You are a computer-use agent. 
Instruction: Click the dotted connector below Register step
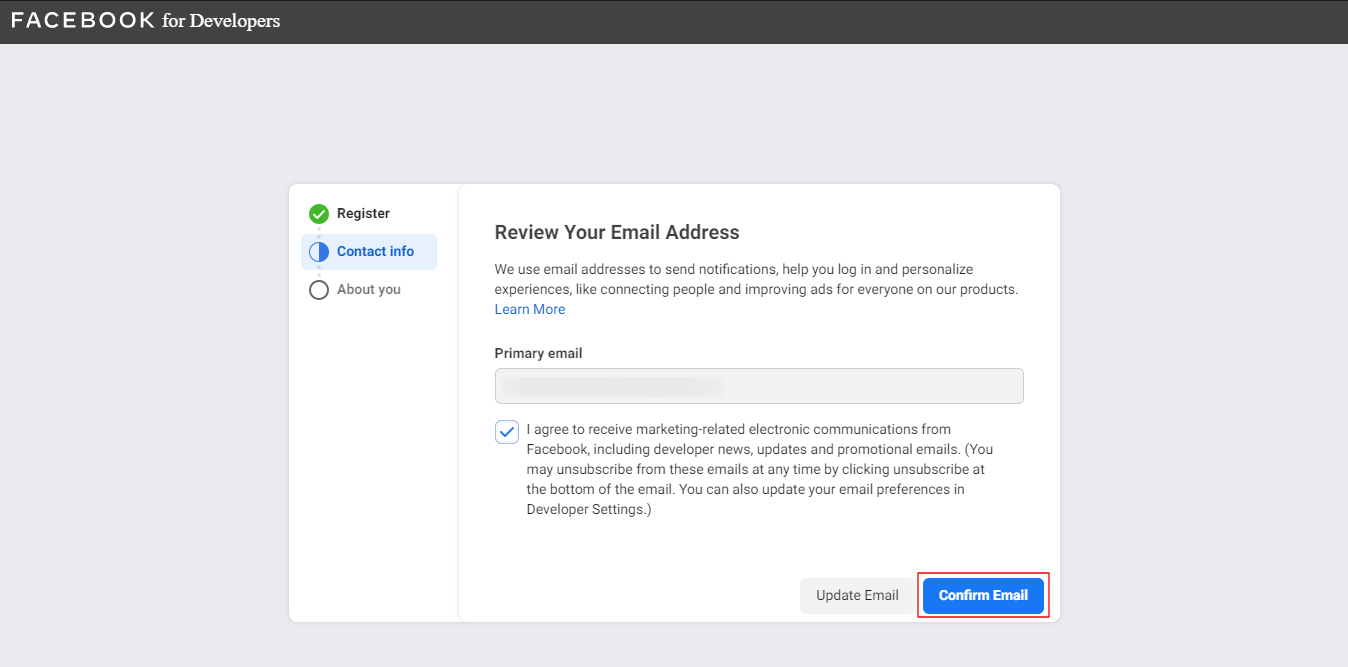pyautogui.click(x=319, y=232)
